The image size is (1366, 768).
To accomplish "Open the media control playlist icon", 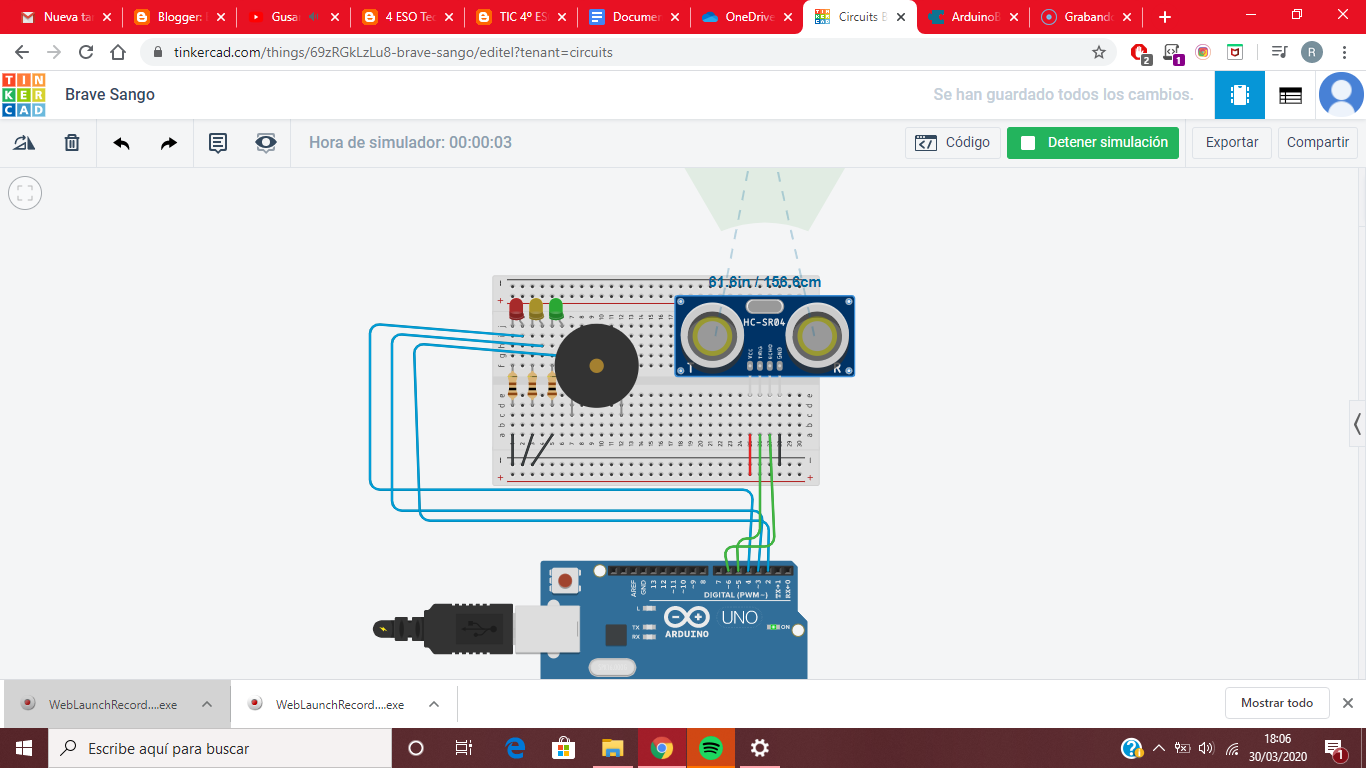I will (1279, 52).
